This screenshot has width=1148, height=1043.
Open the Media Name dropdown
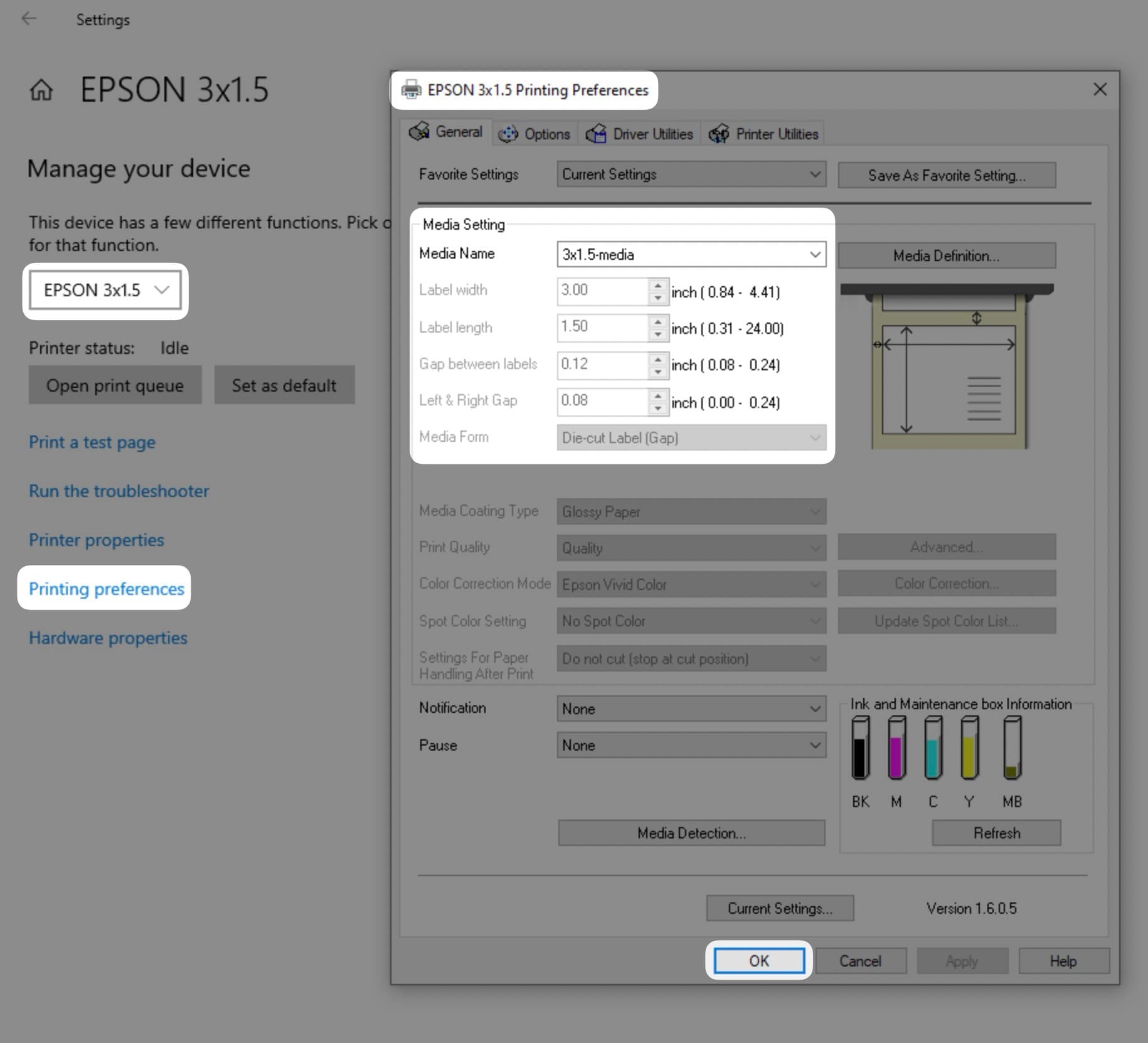[814, 254]
